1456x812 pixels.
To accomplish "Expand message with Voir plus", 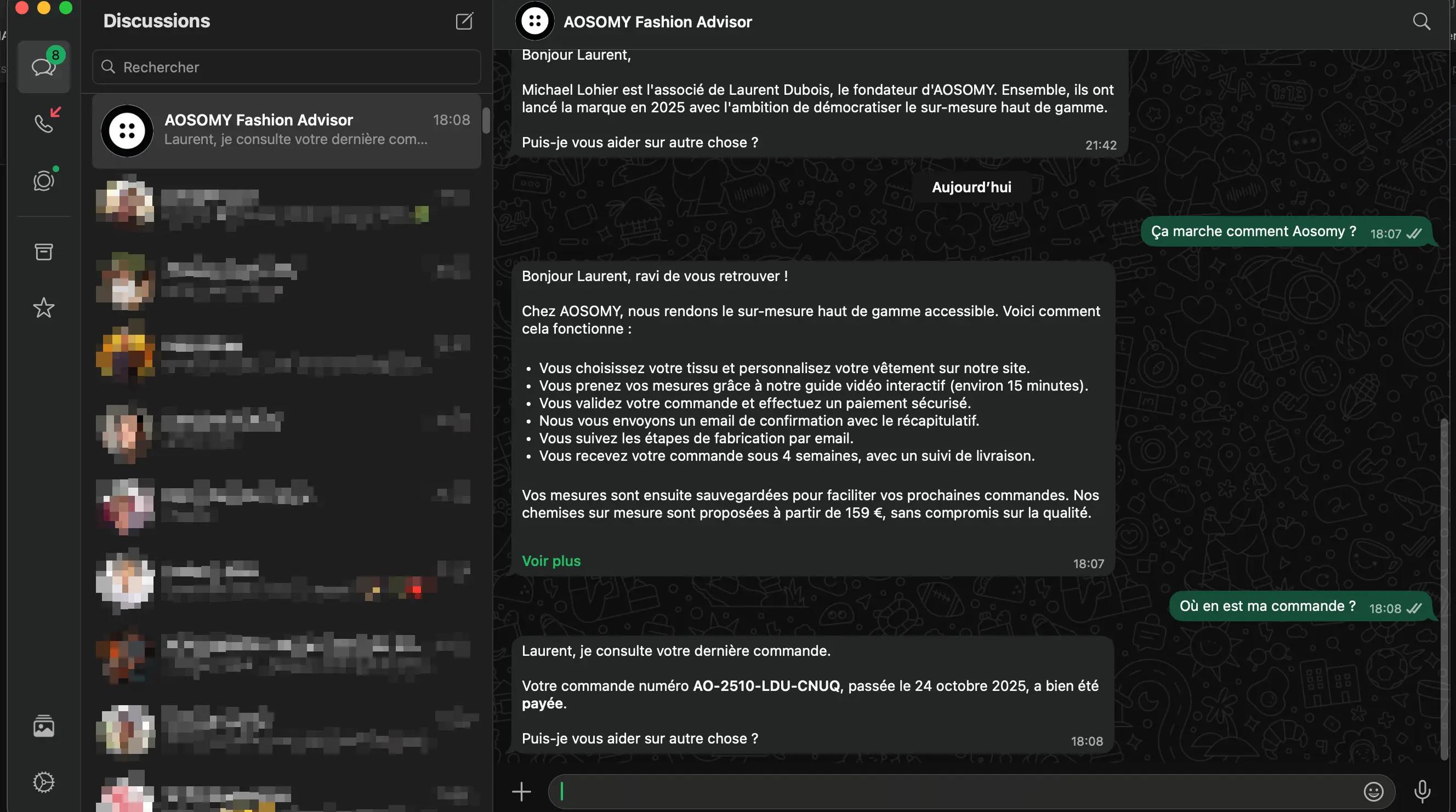I will [551, 561].
